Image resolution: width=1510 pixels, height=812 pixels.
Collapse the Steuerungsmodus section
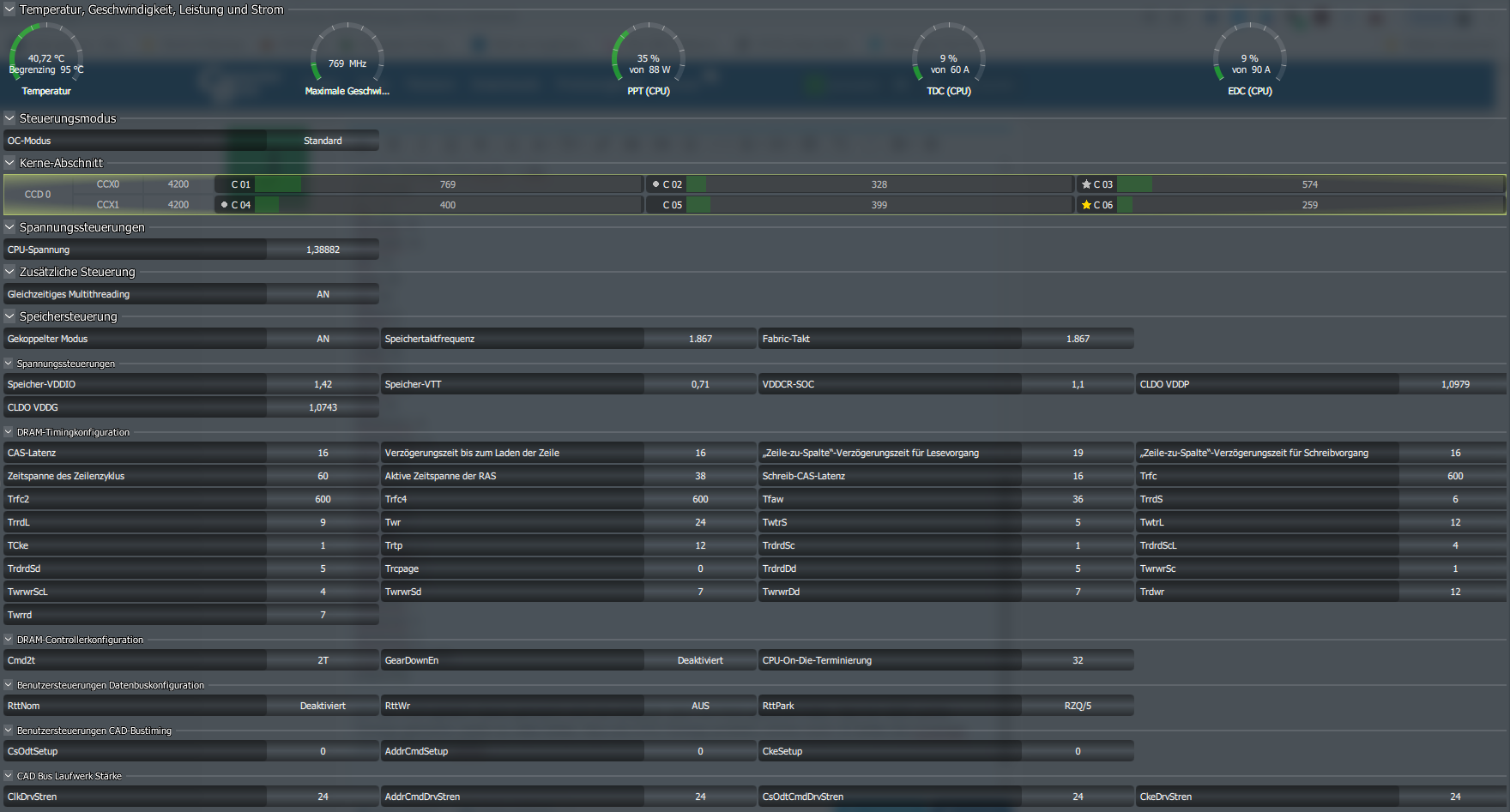9,118
